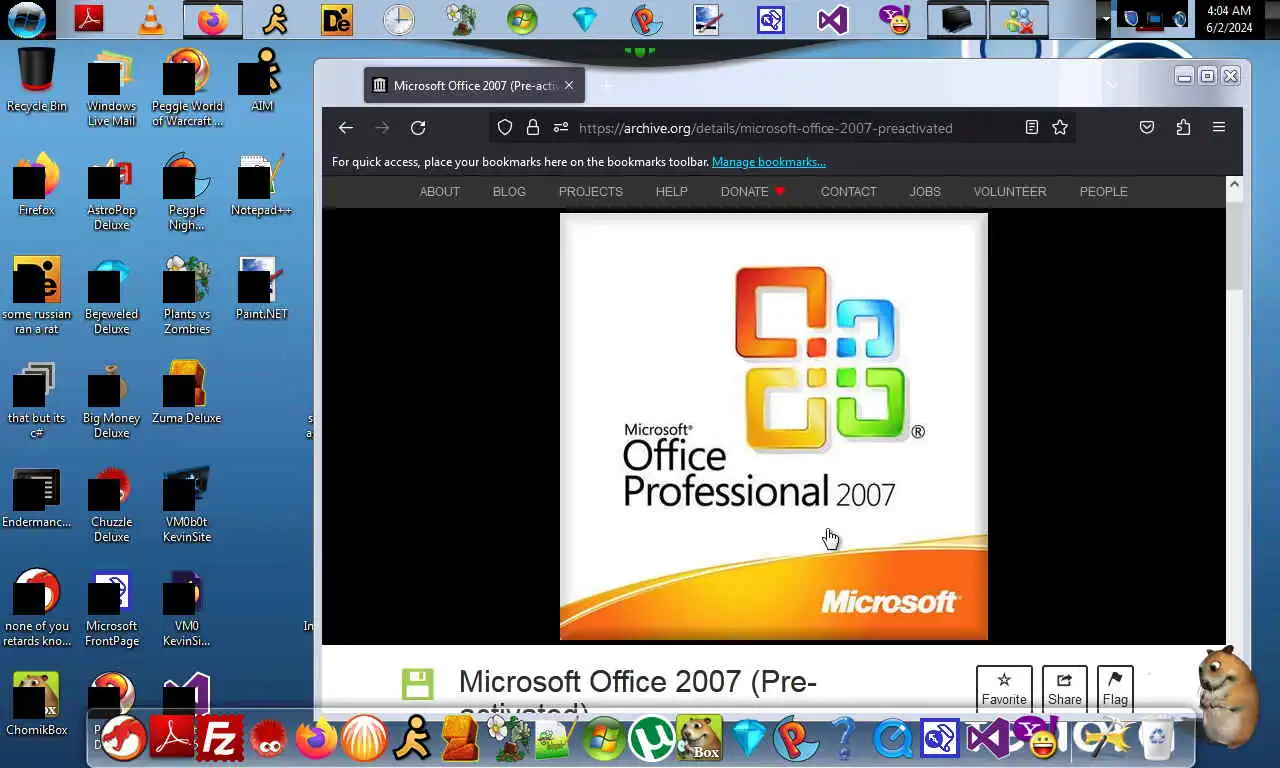This screenshot has height=768, width=1280.
Task: Flag this archive item
Action: (1115, 689)
